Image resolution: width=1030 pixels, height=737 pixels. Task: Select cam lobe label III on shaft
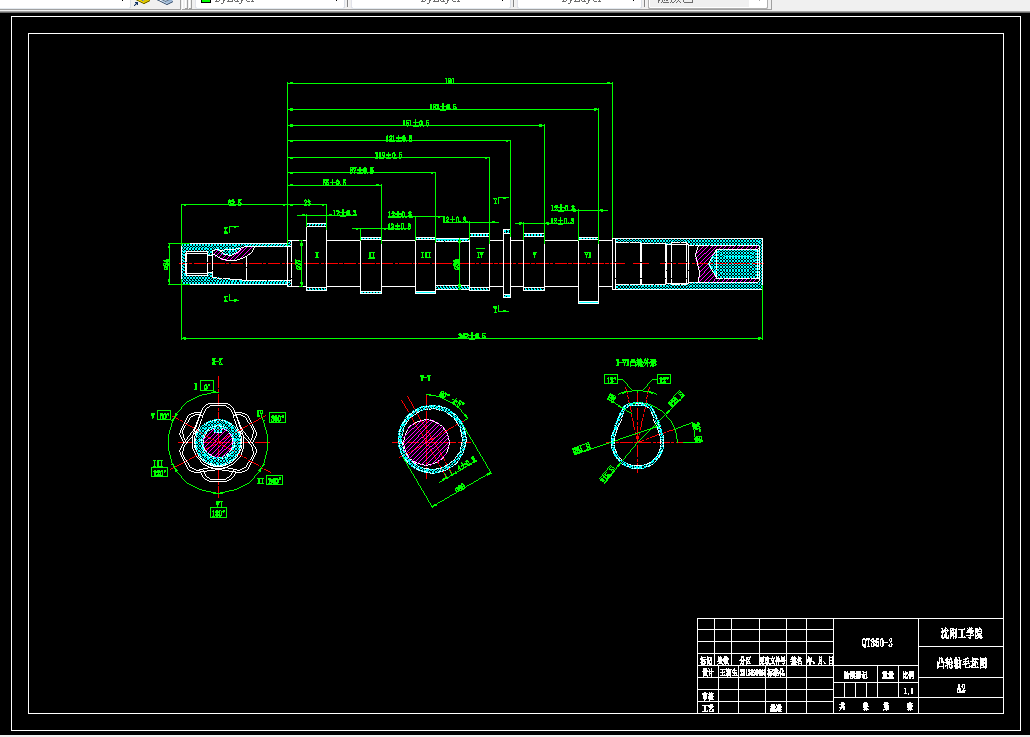click(x=426, y=255)
